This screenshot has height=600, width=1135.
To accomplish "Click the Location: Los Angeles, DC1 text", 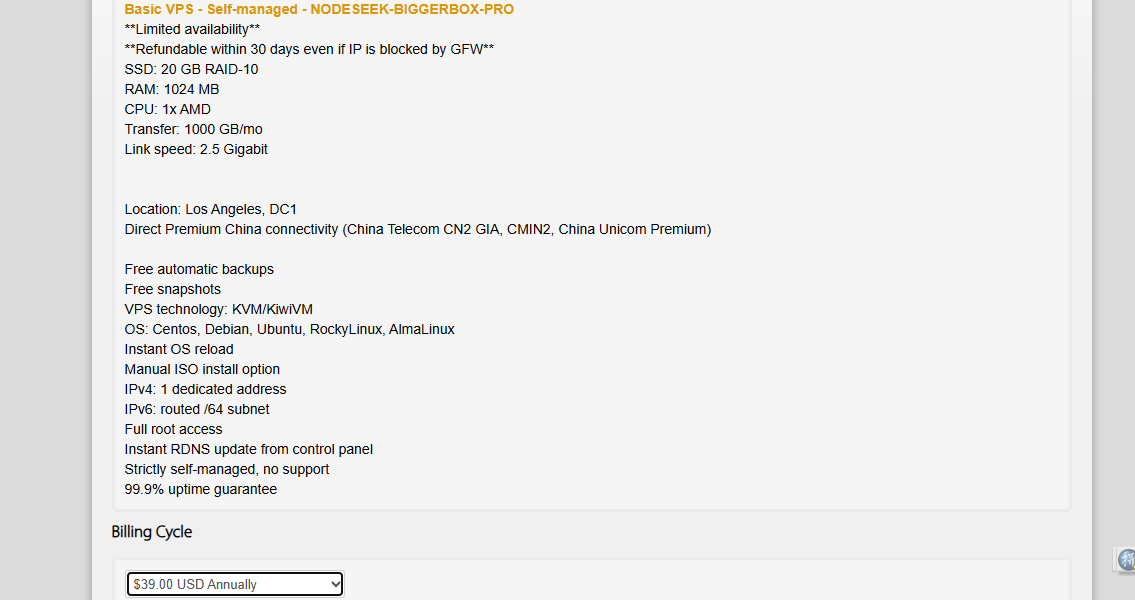I will 211,209.
